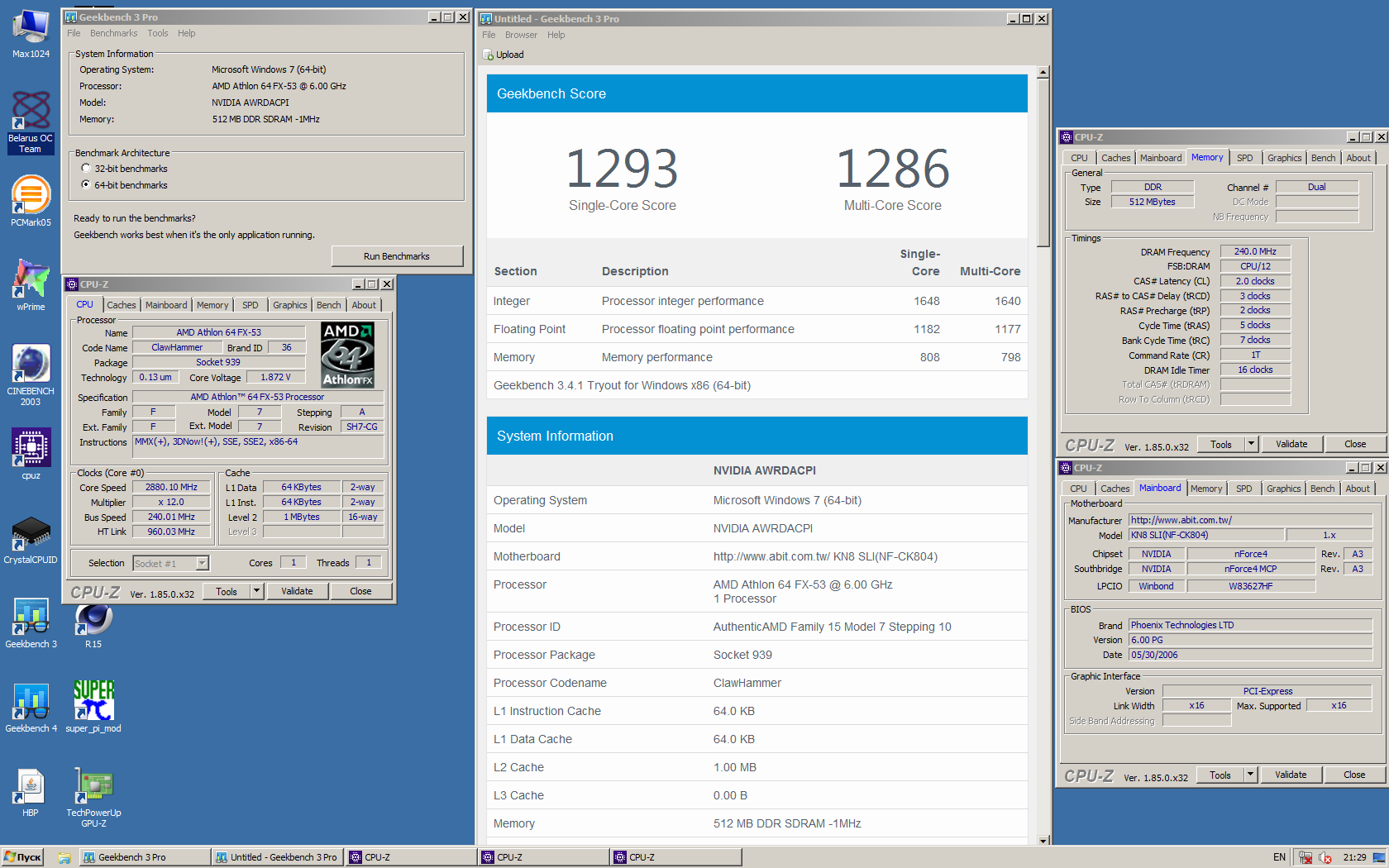Launch CINEBENCH 2003 shortcut

point(31,374)
